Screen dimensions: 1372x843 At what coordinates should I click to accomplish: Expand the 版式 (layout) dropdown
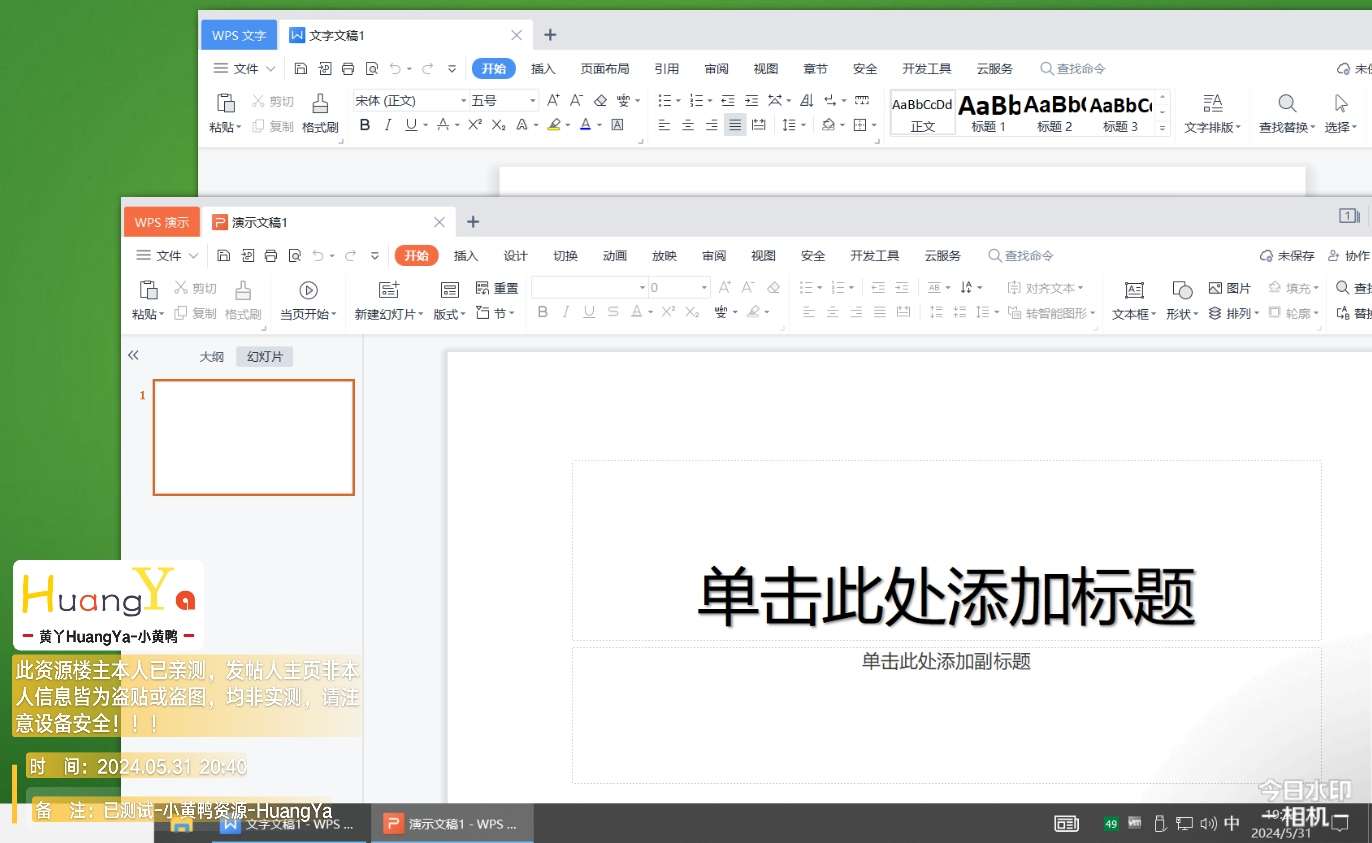(x=450, y=314)
